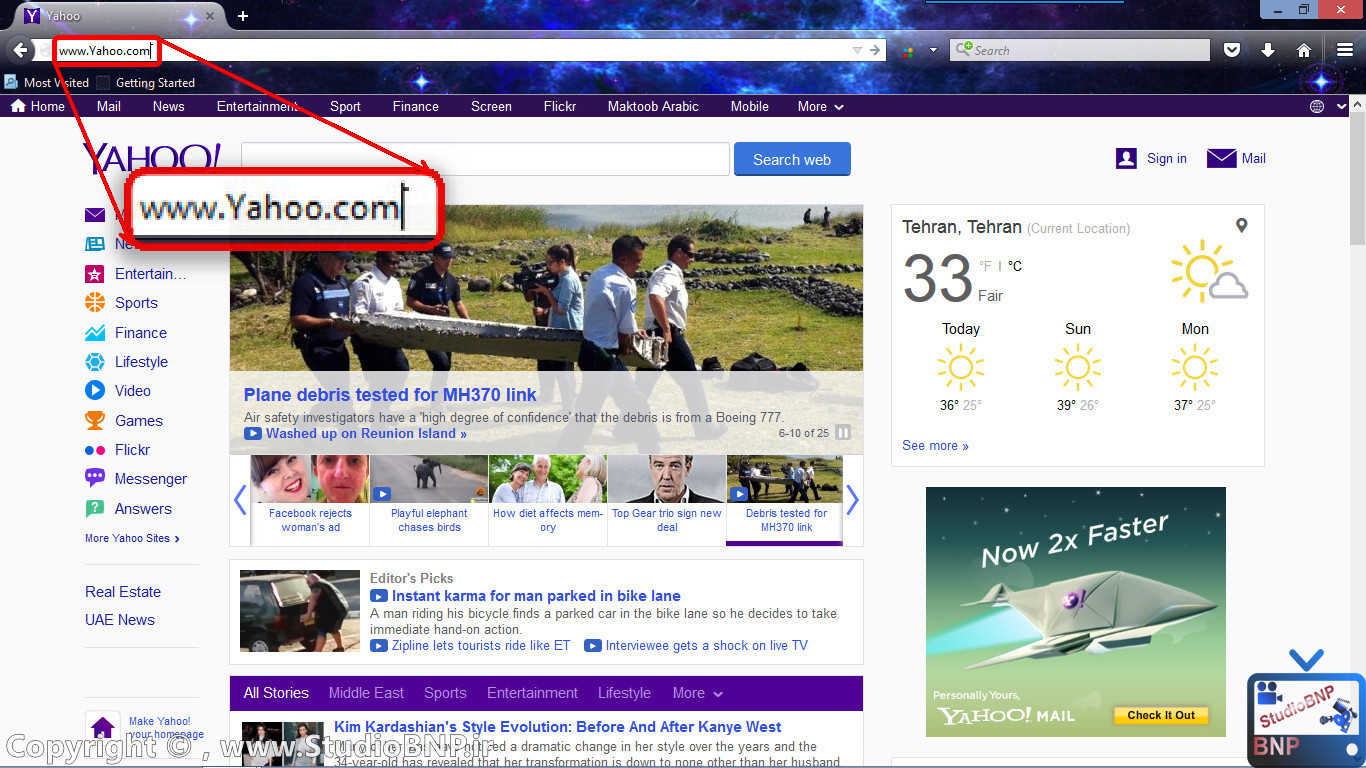Open News in Yahoo navigation bar
Image resolution: width=1366 pixels, height=768 pixels.
click(x=168, y=106)
